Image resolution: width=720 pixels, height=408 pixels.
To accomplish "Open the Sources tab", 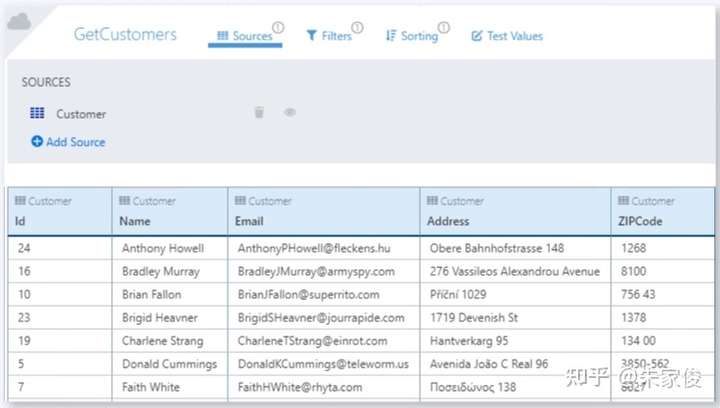I will click(245, 36).
